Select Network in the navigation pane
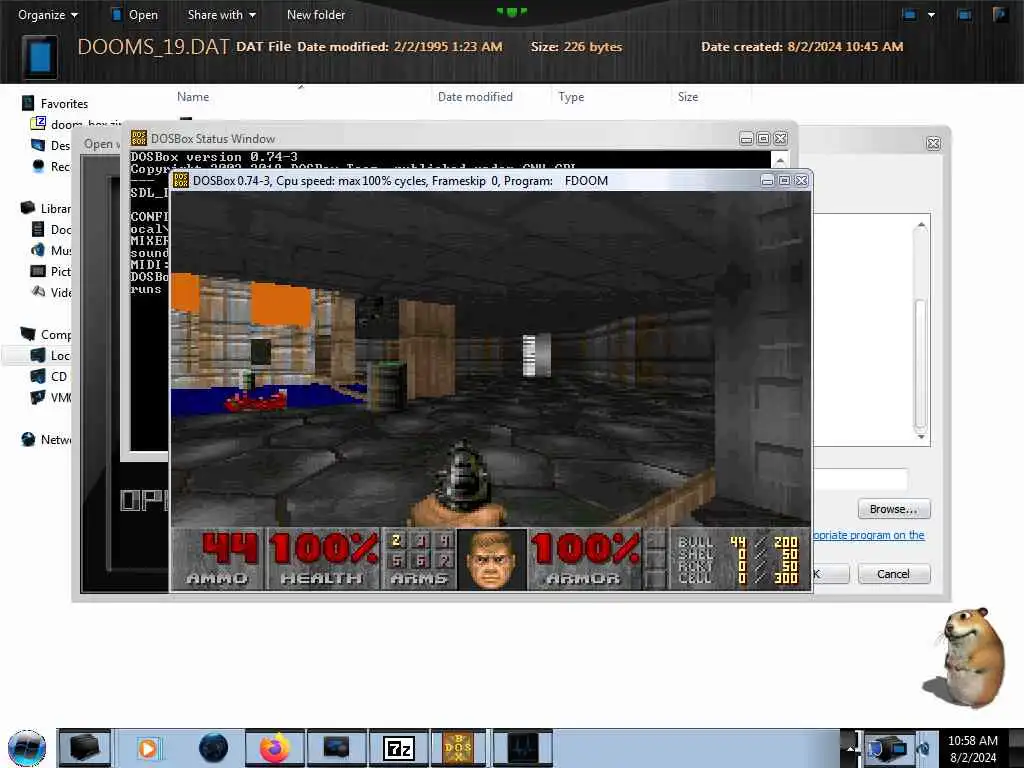This screenshot has width=1024, height=768. tap(46, 440)
